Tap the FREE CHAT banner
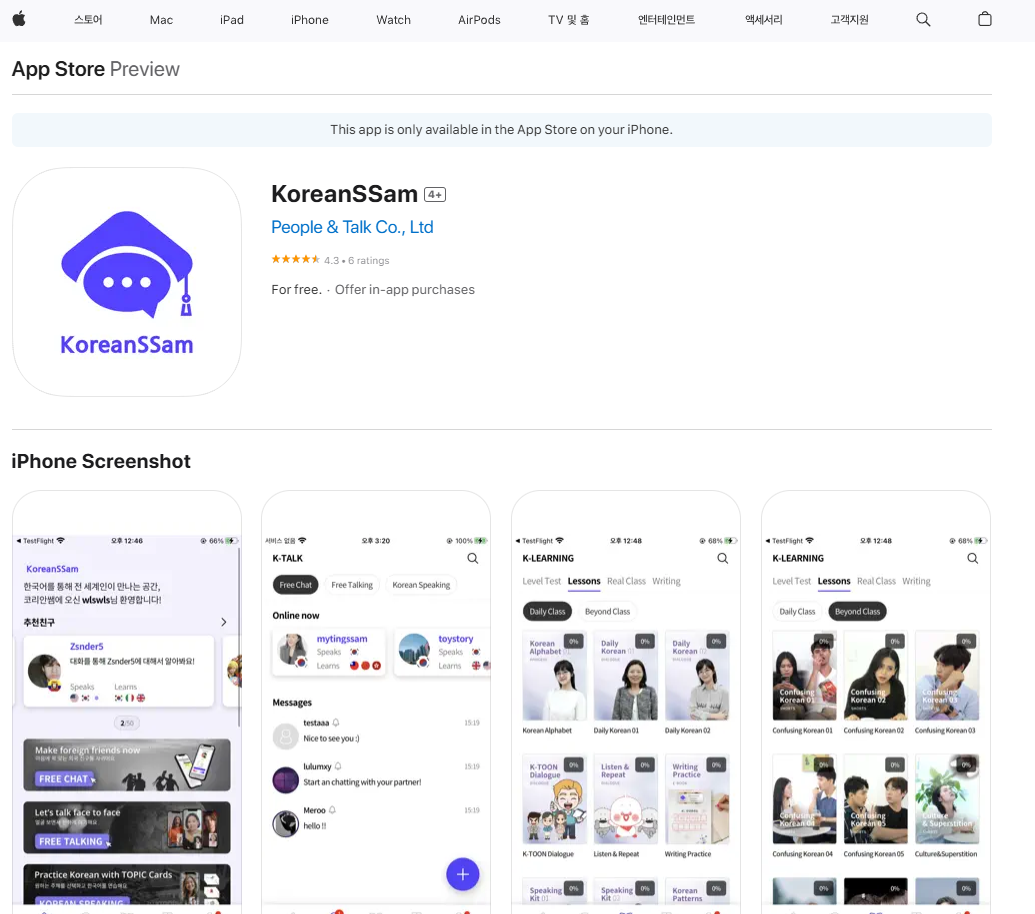The image size is (1035, 914). point(127,765)
